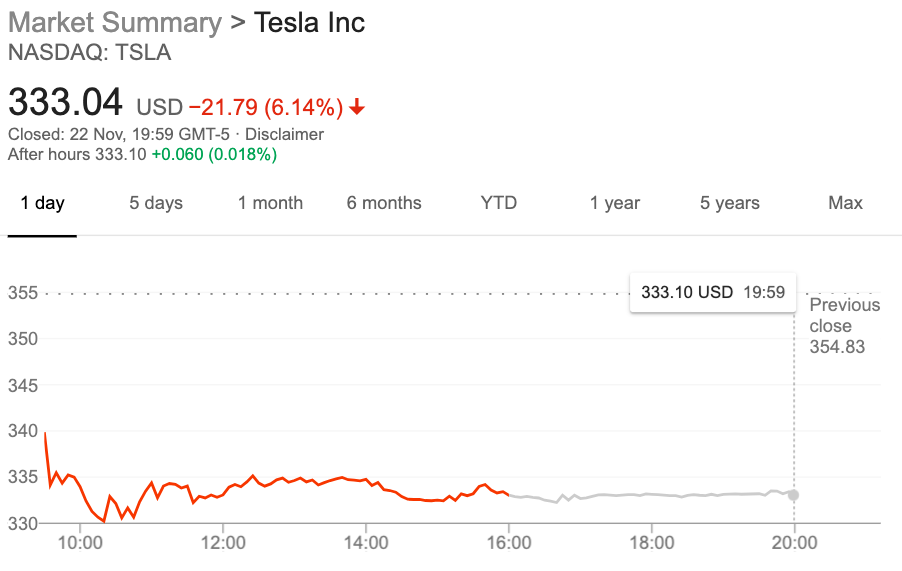Click the gray dot at chart end
This screenshot has height=571, width=902.
tap(793, 495)
